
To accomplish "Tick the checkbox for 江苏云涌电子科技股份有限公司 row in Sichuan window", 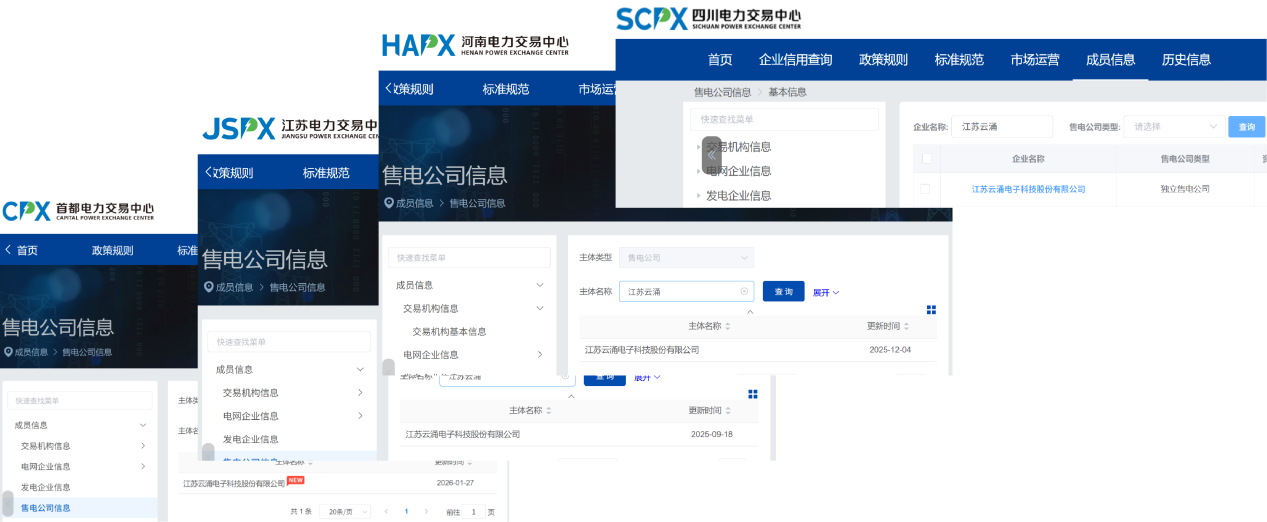I will [x=925, y=189].
